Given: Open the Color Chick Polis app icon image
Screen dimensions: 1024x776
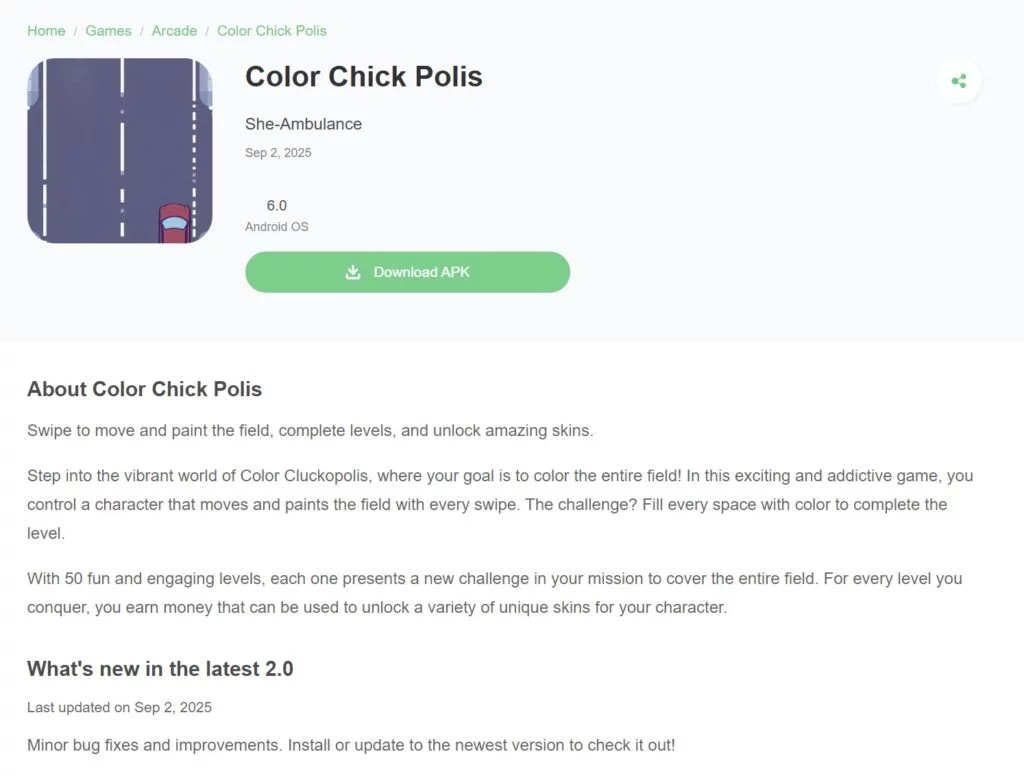Looking at the screenshot, I should (x=120, y=150).
